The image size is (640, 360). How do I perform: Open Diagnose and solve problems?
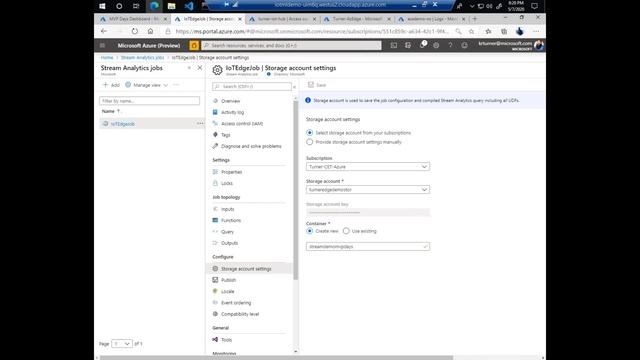pos(251,146)
